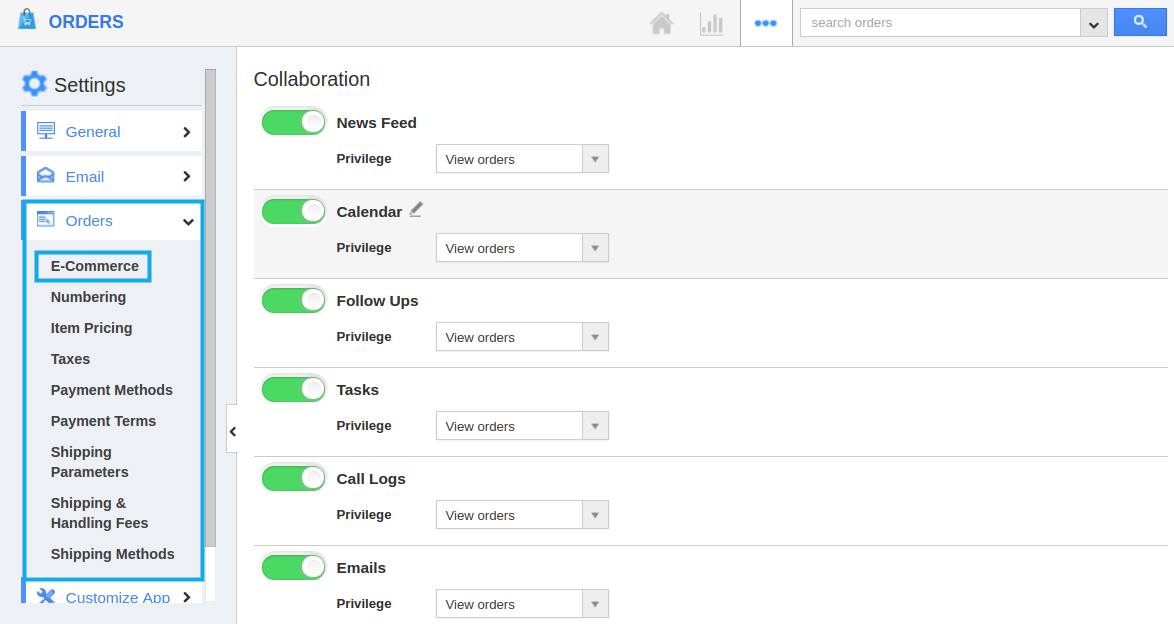Collapse the sidebar with left arrow
The width and height of the screenshot is (1174, 624).
click(x=232, y=431)
